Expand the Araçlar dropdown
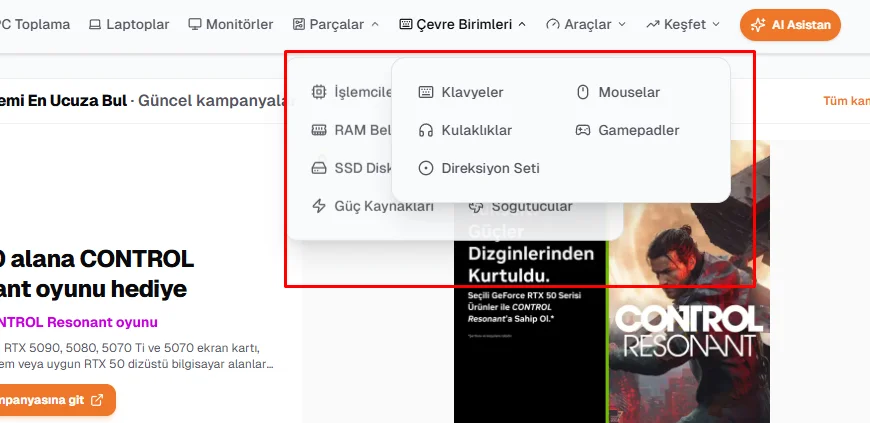870x423 pixels. [586, 24]
